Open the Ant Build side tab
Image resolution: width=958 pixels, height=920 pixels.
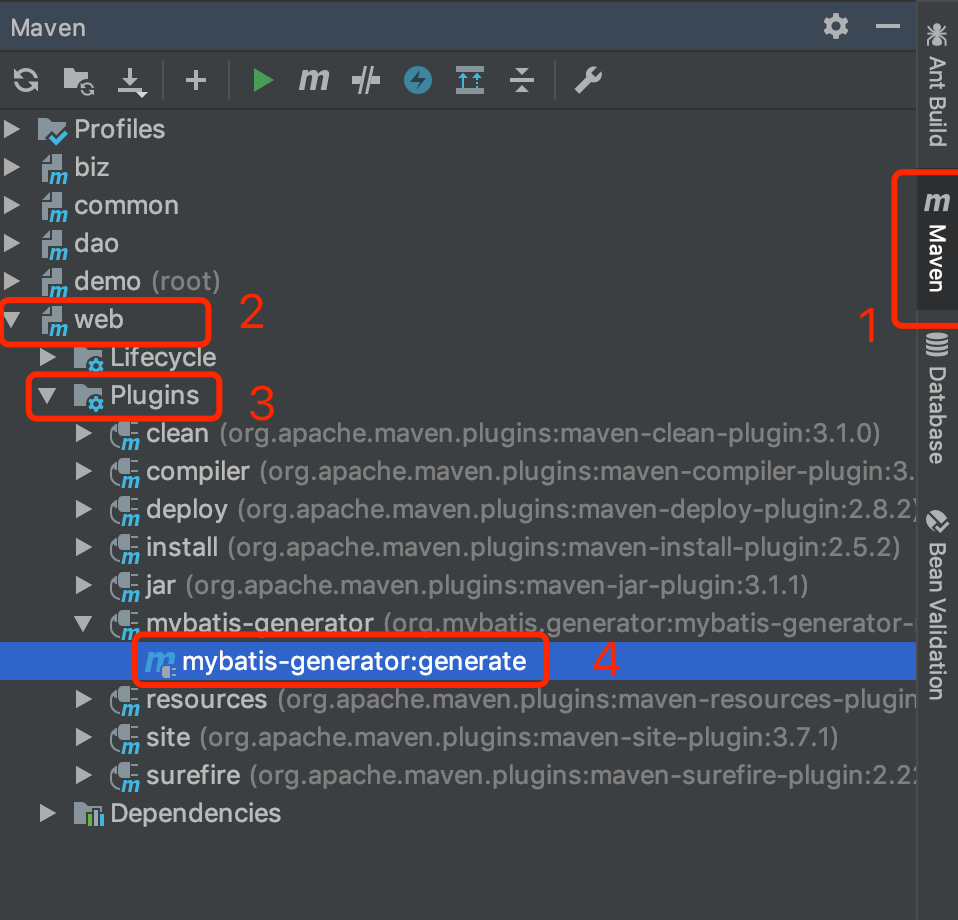[x=937, y=85]
